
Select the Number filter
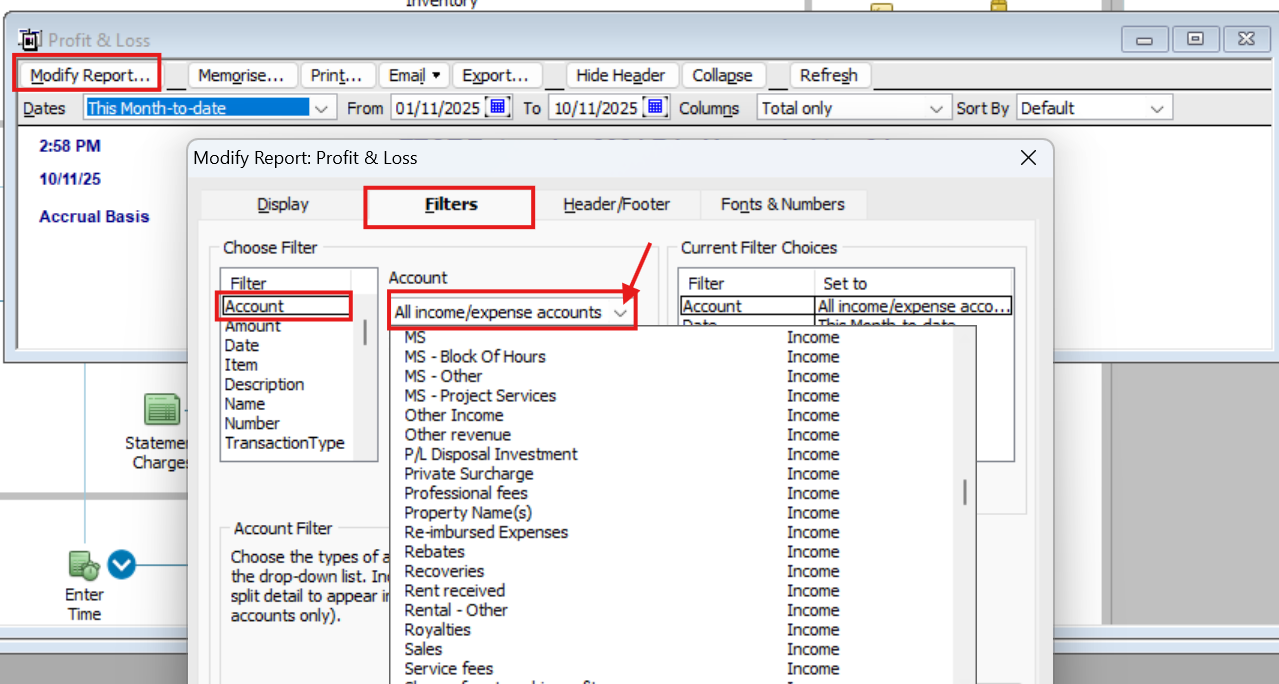(x=252, y=423)
